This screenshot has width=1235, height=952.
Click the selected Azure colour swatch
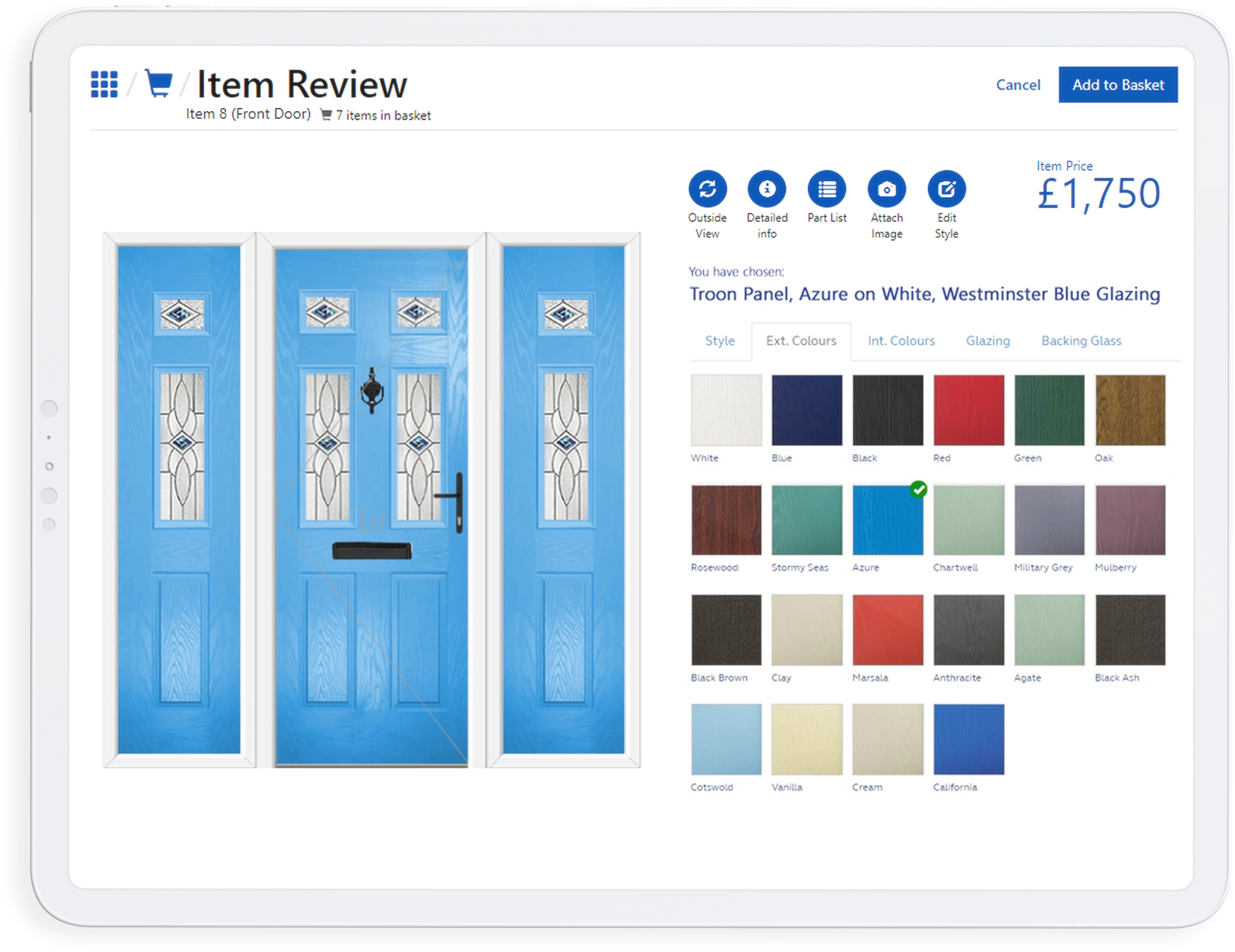coord(888,519)
